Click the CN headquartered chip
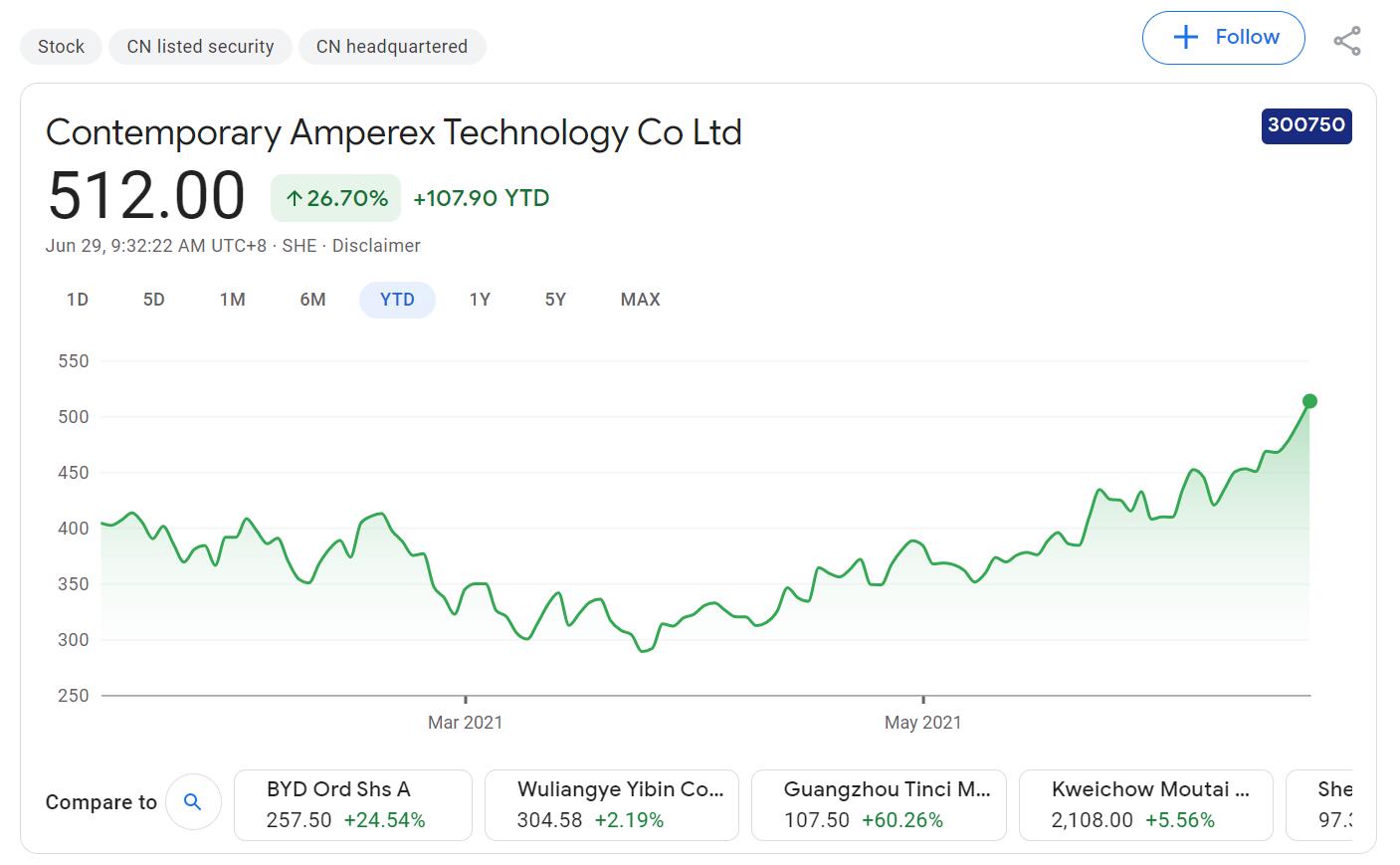Image resolution: width=1400 pixels, height=865 pixels. 392,47
